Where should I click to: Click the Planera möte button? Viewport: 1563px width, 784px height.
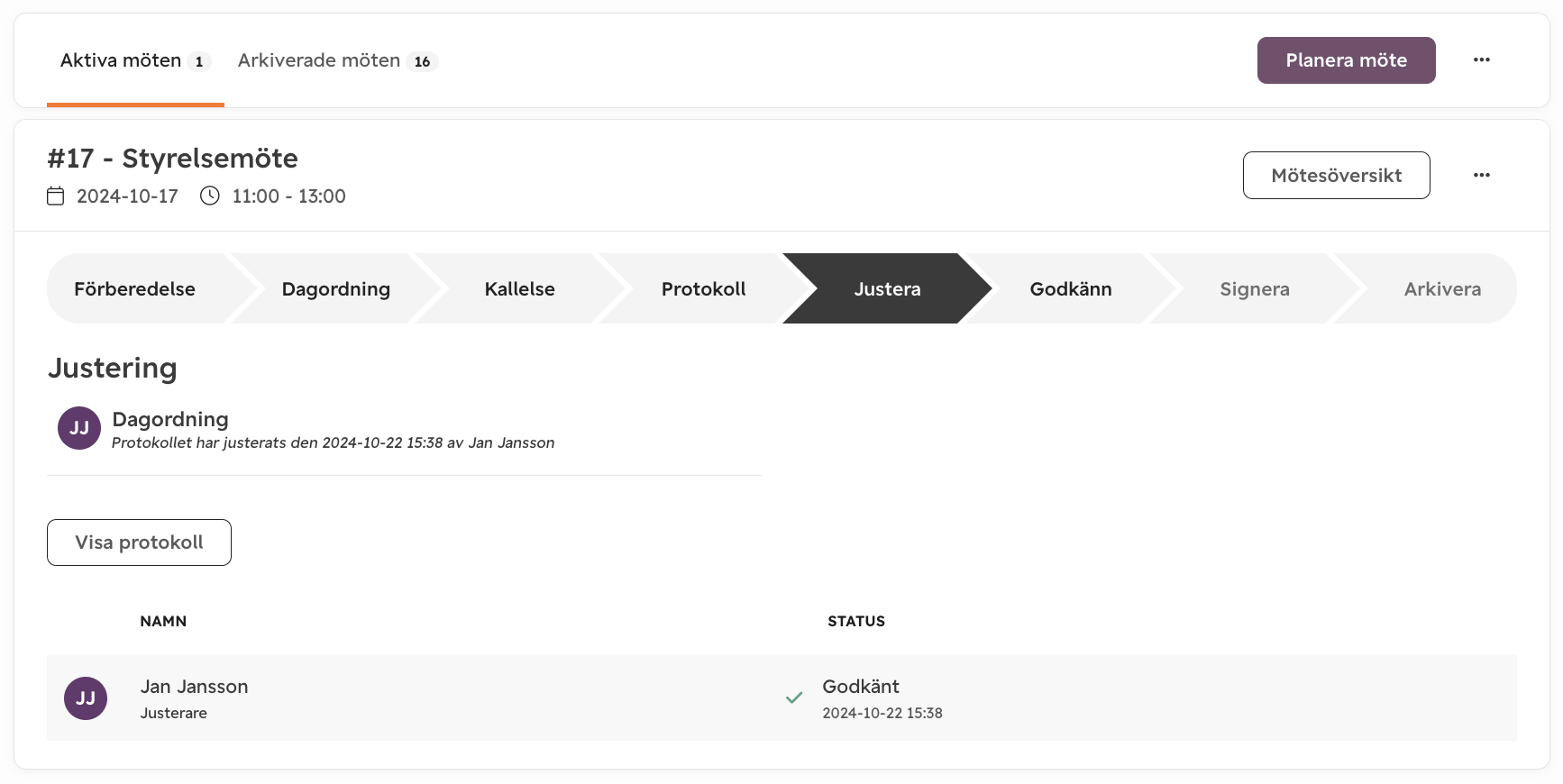tap(1346, 60)
